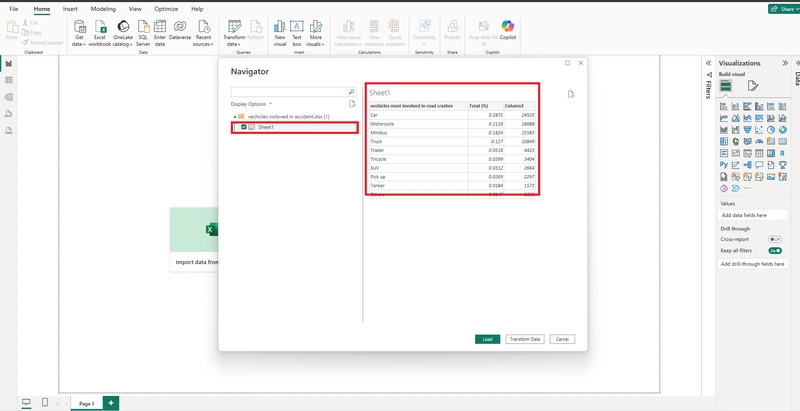Click the Dataverse icon
The image size is (800, 411).
[180, 28]
